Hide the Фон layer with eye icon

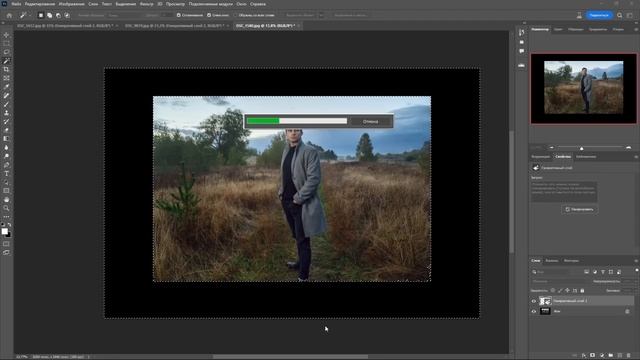(533, 311)
